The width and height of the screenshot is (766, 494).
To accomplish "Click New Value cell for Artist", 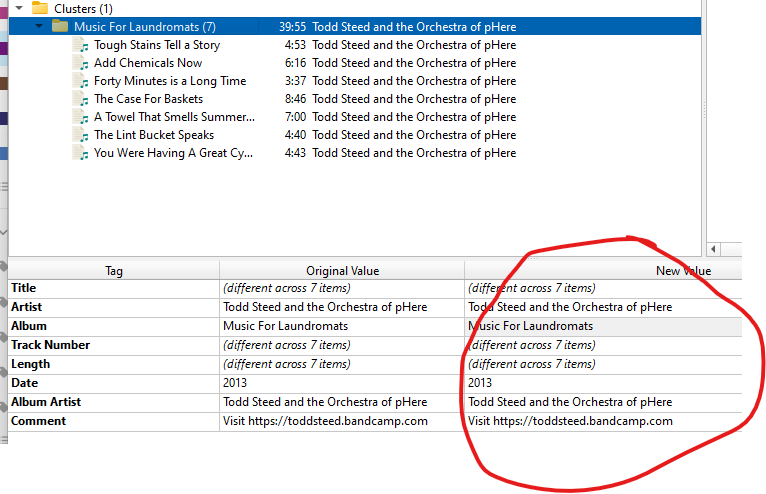I will tap(603, 307).
